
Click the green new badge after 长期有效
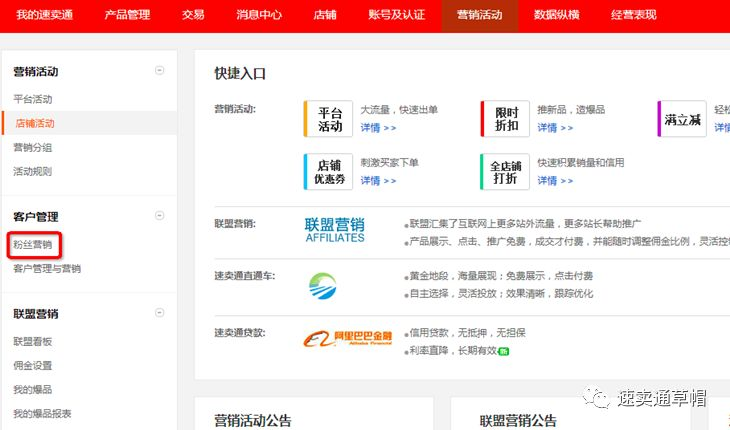coord(504,351)
